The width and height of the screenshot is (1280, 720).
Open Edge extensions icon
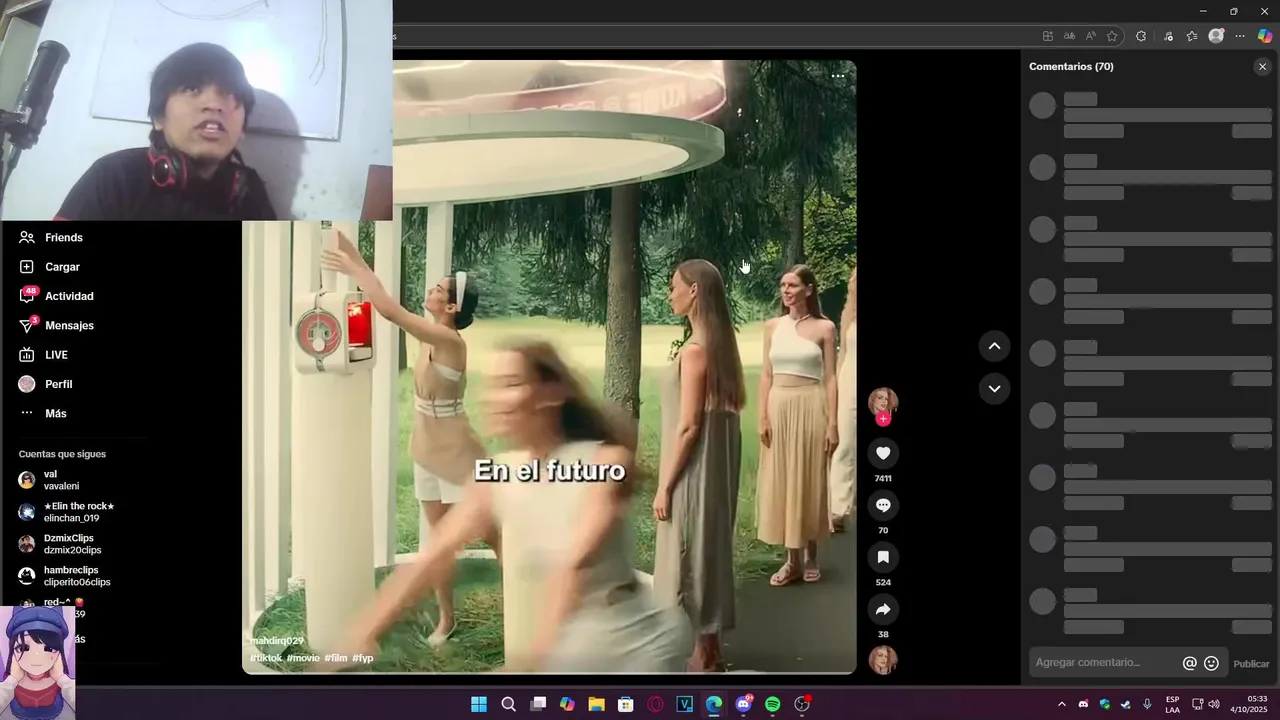point(1141,36)
